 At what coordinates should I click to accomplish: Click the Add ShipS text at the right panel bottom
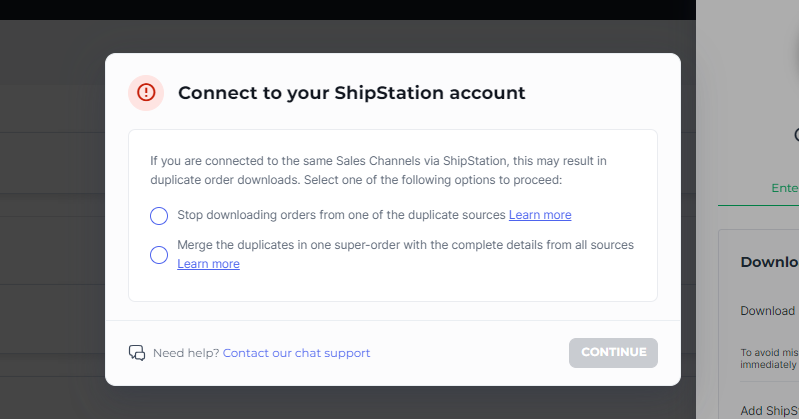click(x=769, y=410)
